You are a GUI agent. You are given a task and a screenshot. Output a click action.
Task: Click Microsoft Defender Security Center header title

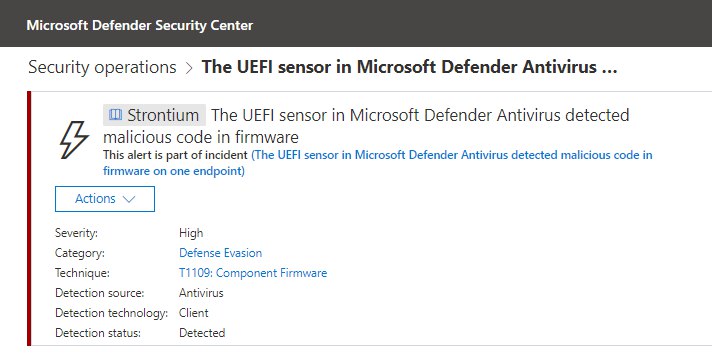coord(140,25)
